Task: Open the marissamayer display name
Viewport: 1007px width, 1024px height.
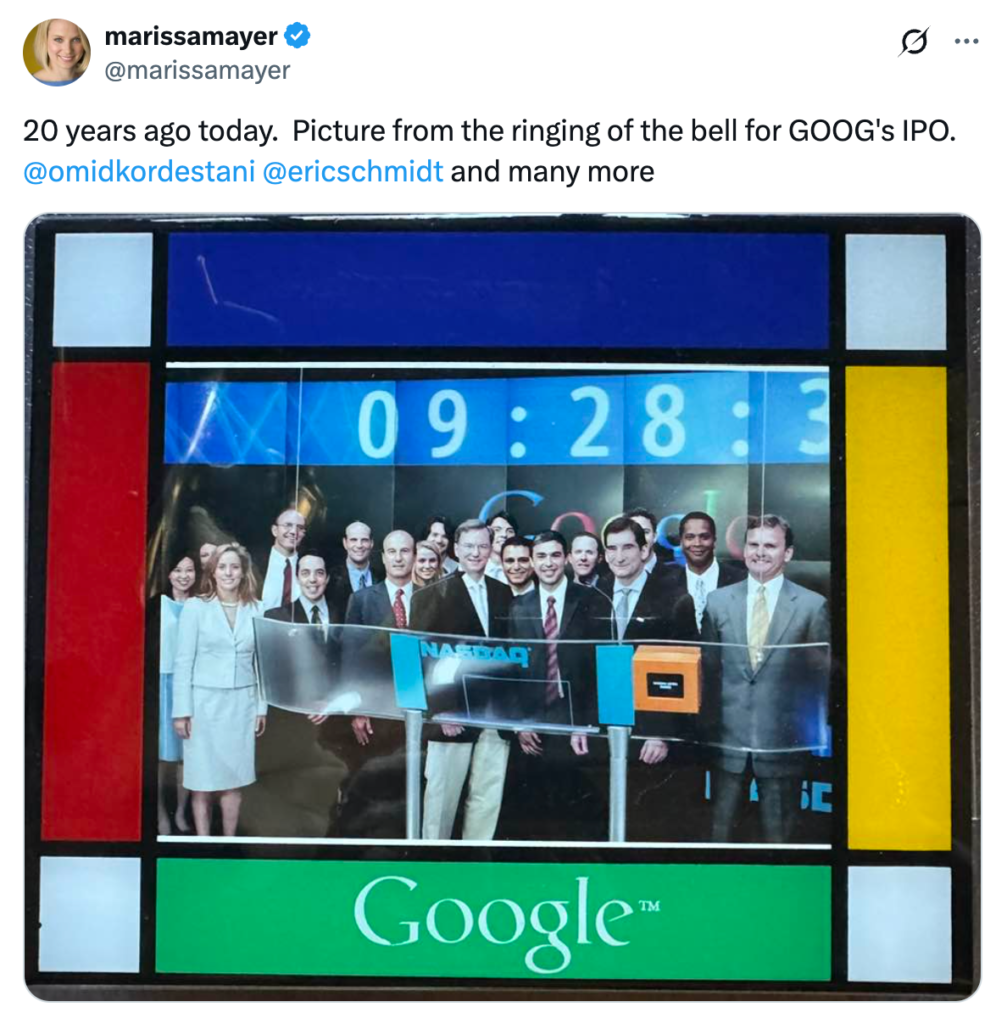Action: click(x=191, y=36)
